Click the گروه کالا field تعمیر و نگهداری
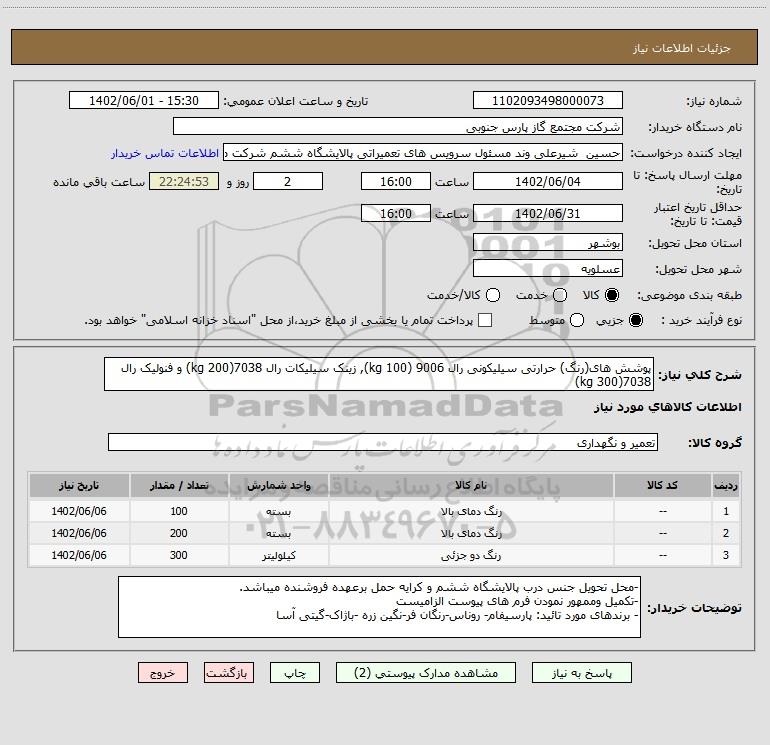Screen dimensions: 770x745 tap(383, 442)
